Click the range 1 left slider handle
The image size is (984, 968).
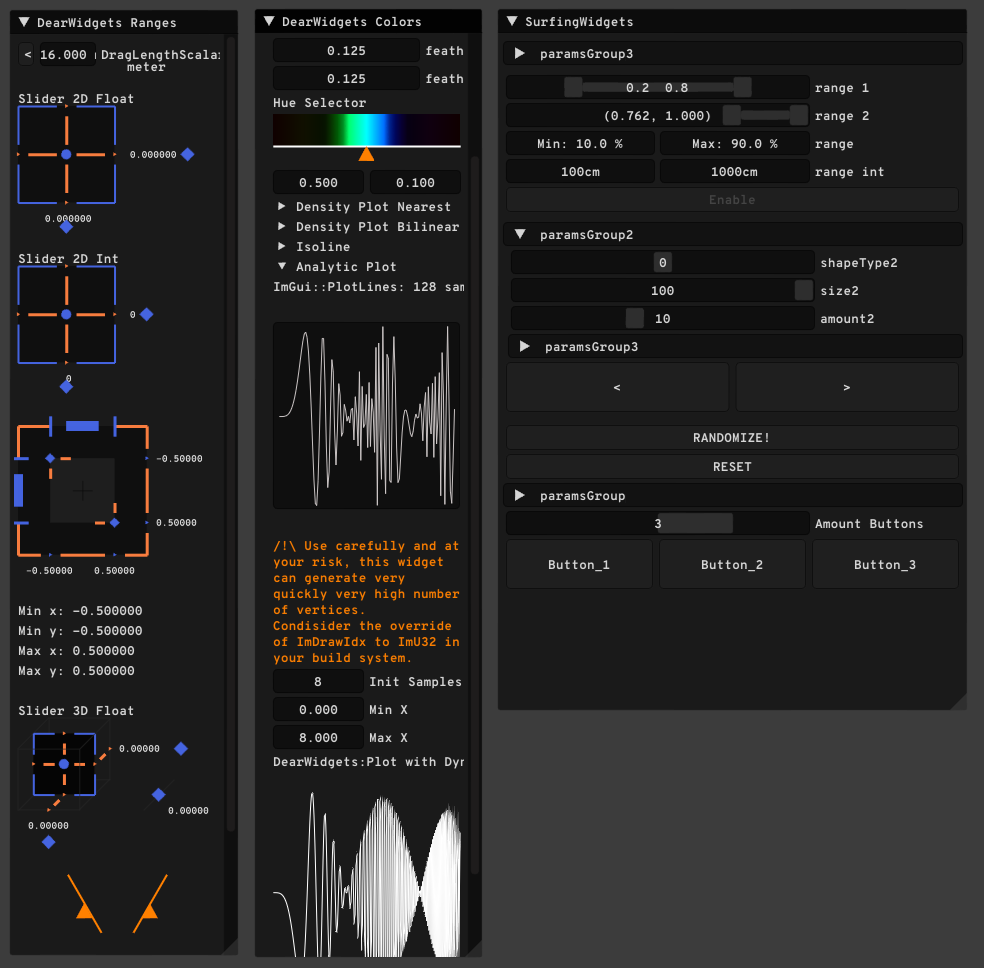573,87
